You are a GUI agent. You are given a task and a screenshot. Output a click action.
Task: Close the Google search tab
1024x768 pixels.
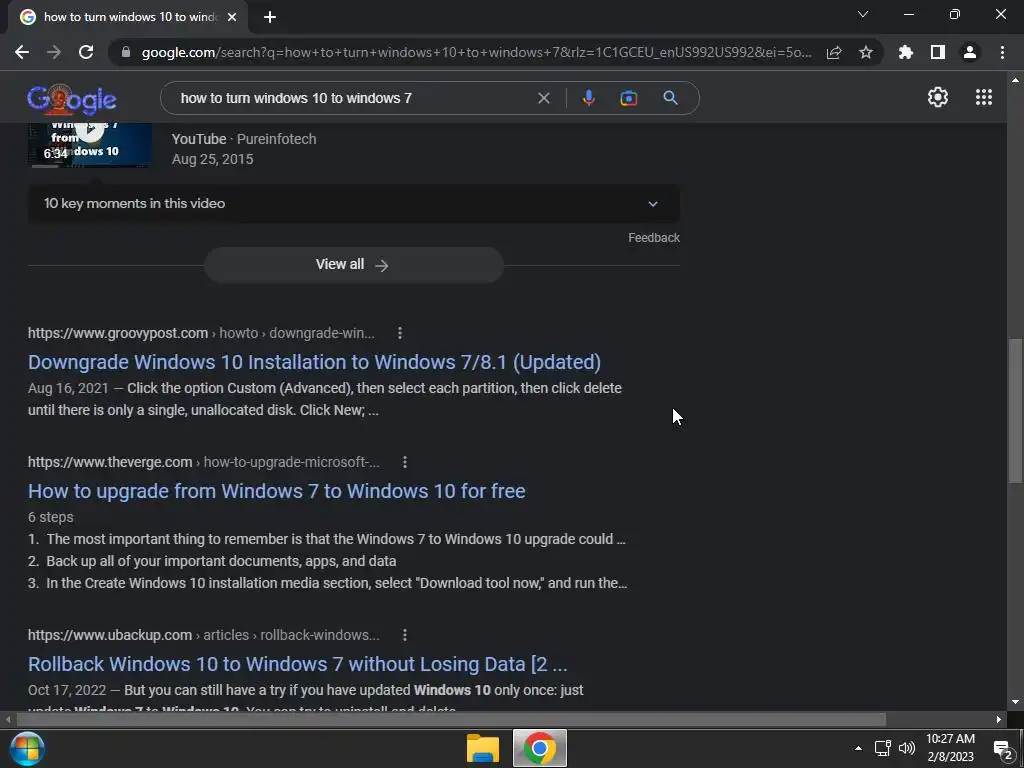tap(232, 17)
